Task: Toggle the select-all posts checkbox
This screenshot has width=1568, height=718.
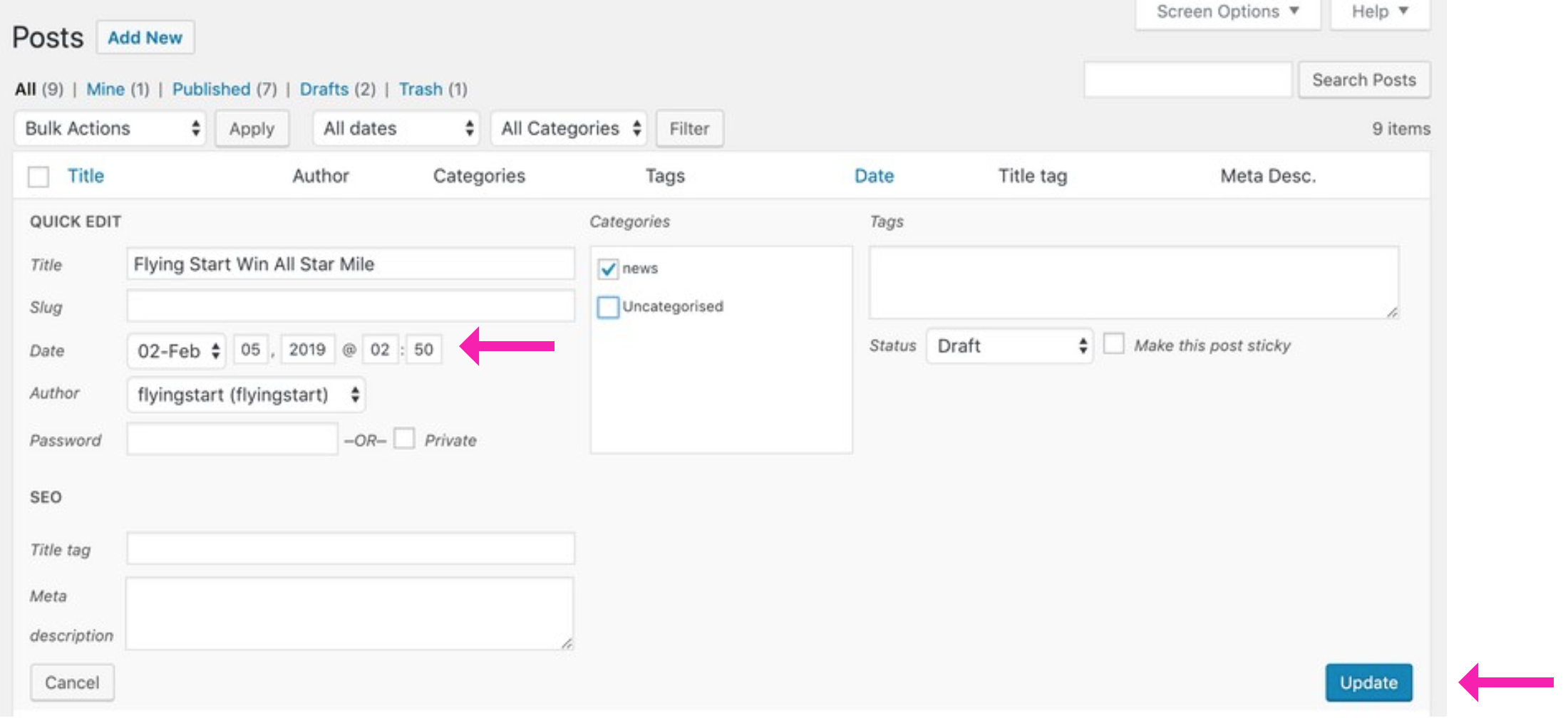Action: click(38, 177)
